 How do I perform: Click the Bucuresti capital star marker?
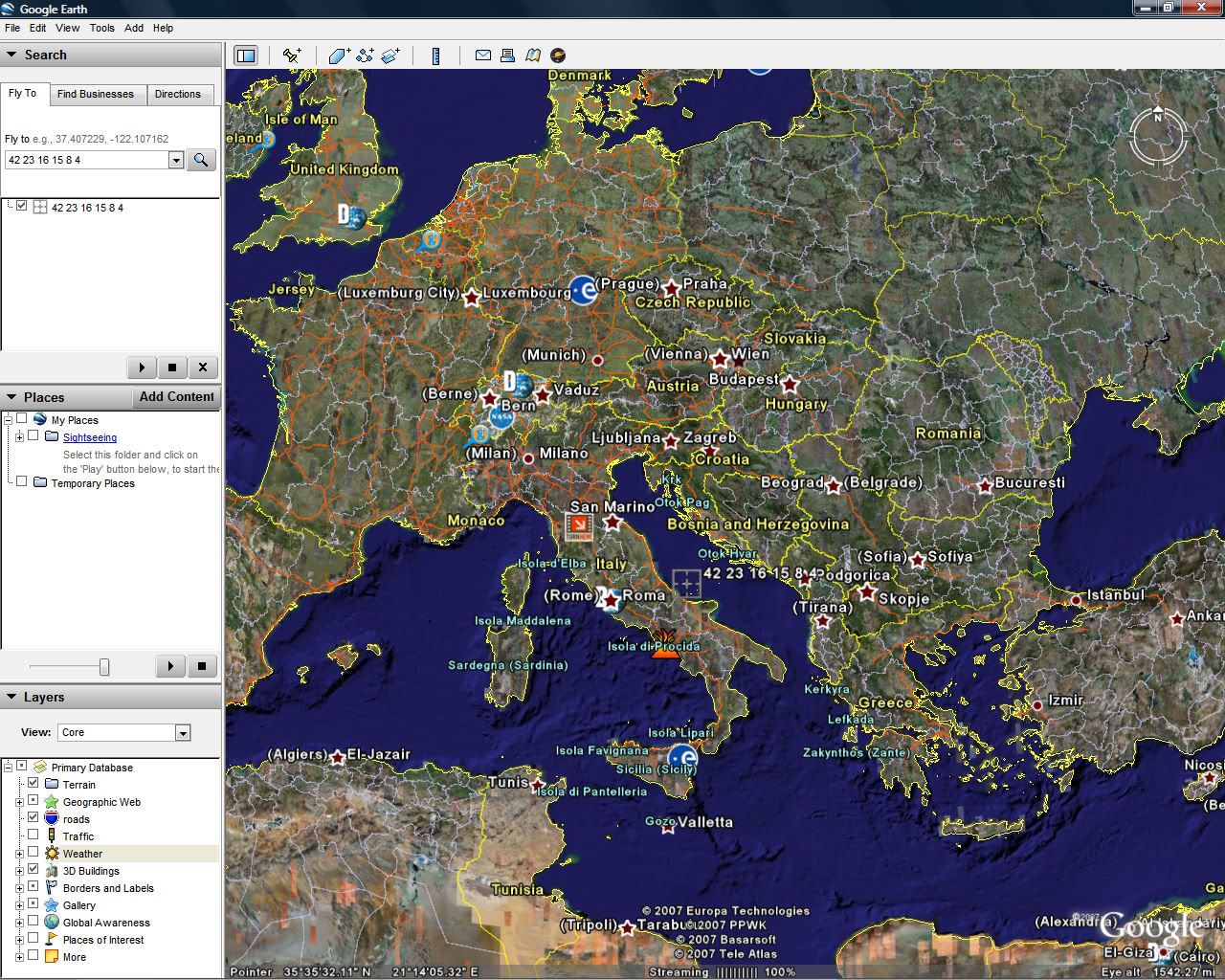pos(985,486)
